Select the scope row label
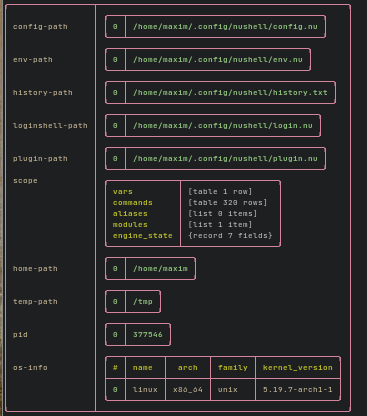367x416 pixels. click(25, 181)
